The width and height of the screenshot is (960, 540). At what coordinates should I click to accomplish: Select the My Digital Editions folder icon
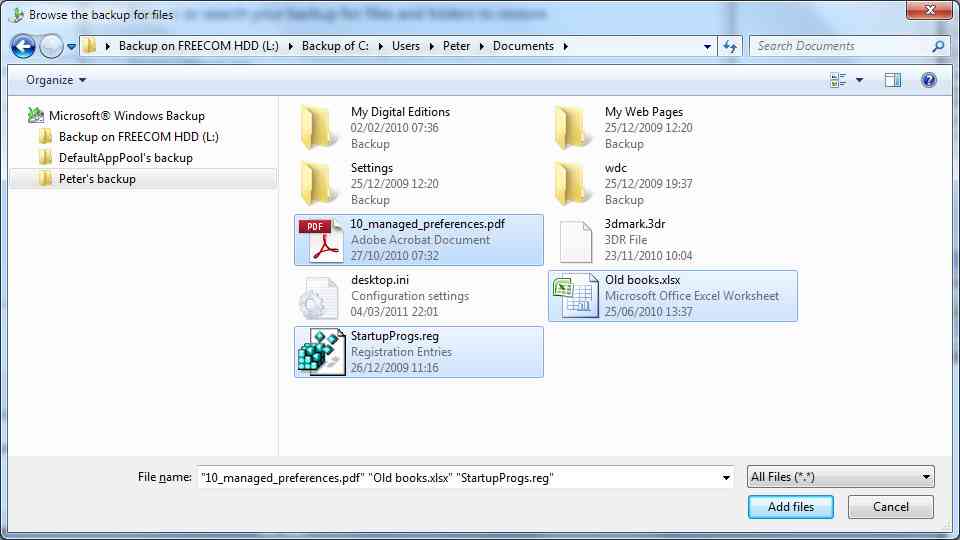coord(318,128)
